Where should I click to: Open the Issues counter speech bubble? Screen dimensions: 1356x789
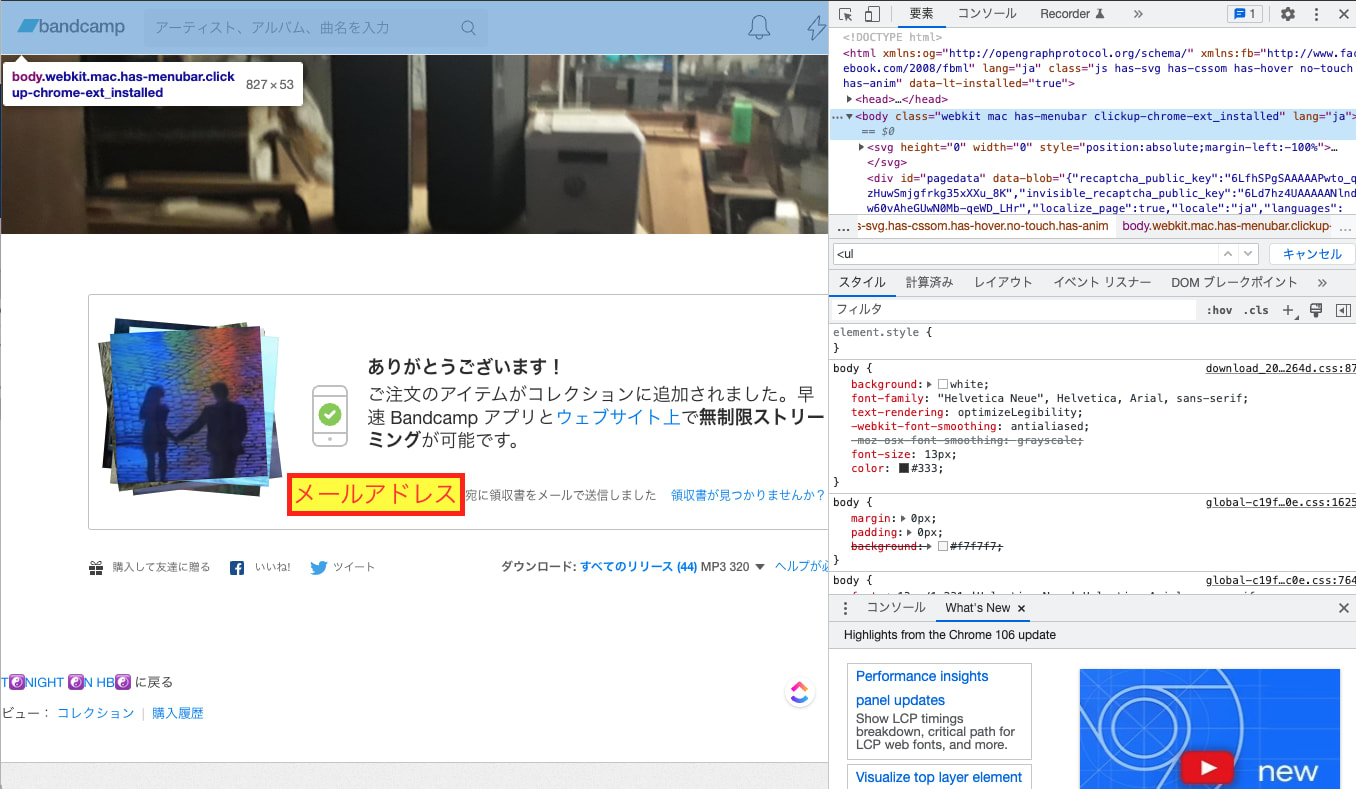pos(1243,13)
